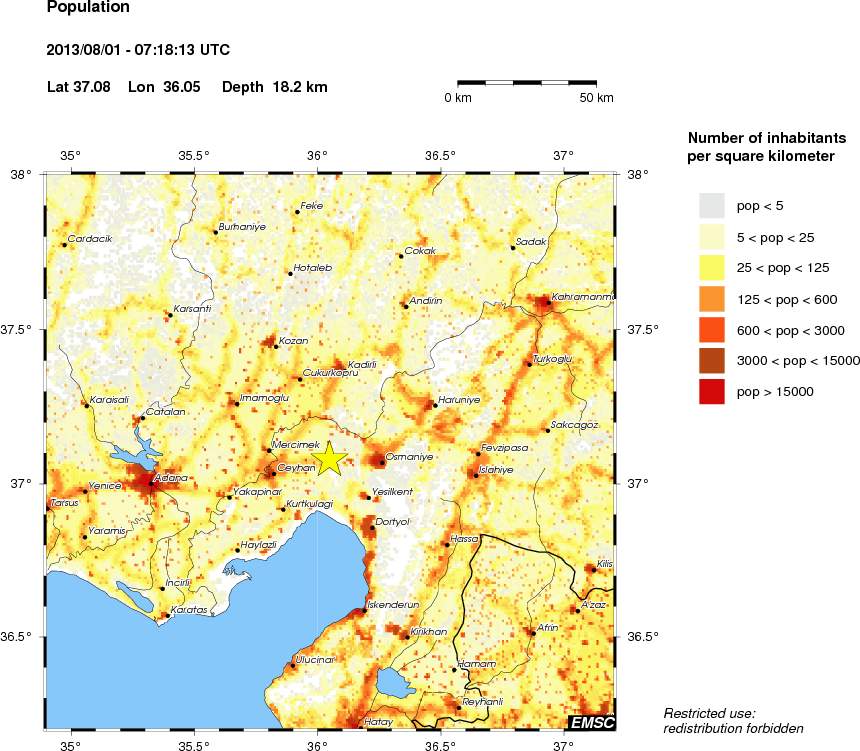Click the 'Lon 36.05' value
Image resolution: width=860 pixels, height=751 pixels.
click(x=164, y=87)
